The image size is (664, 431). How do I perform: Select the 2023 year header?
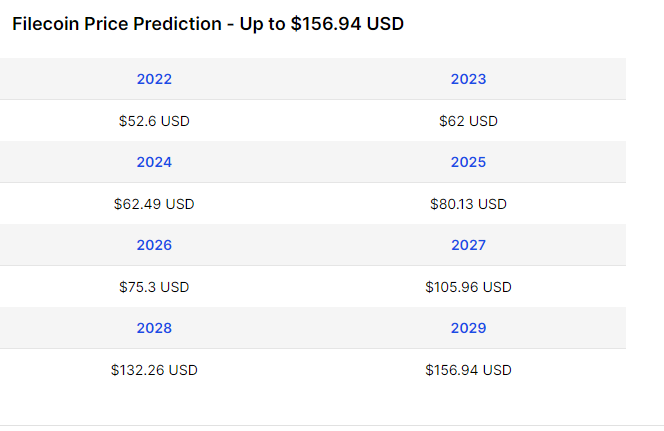pos(468,79)
